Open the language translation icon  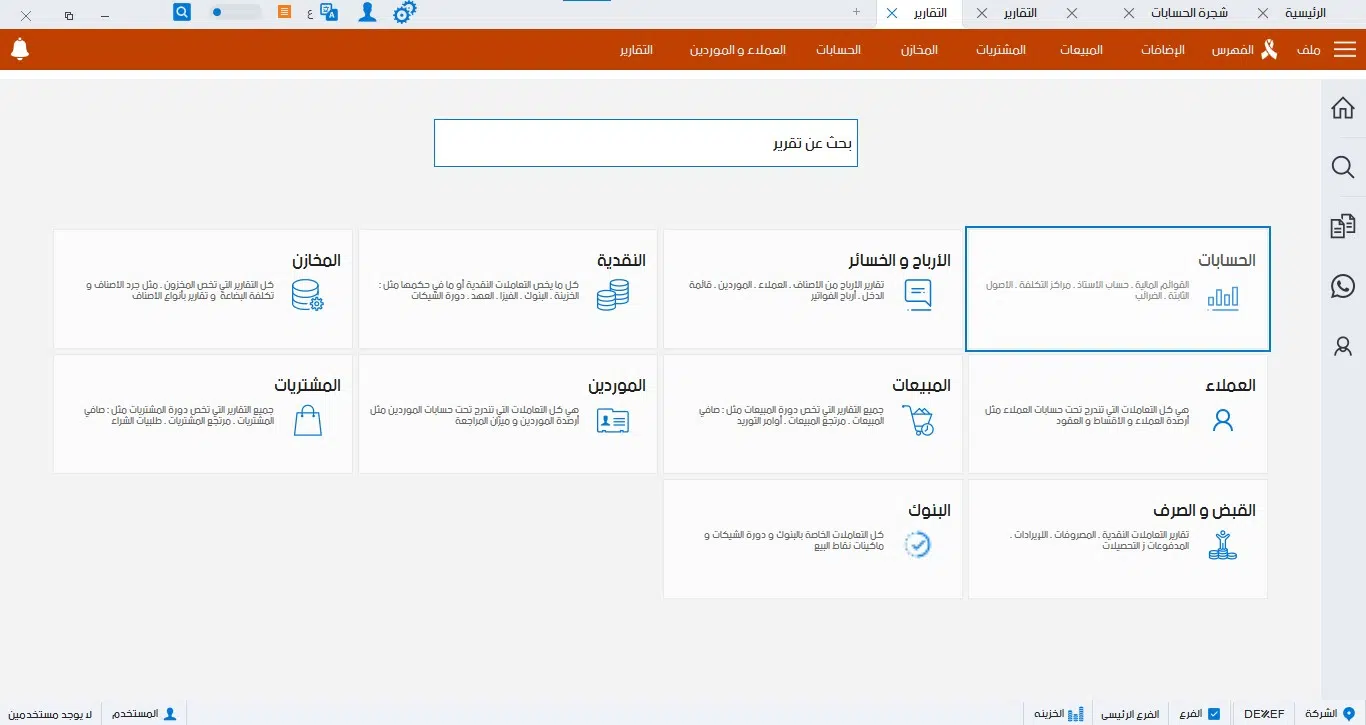point(328,13)
